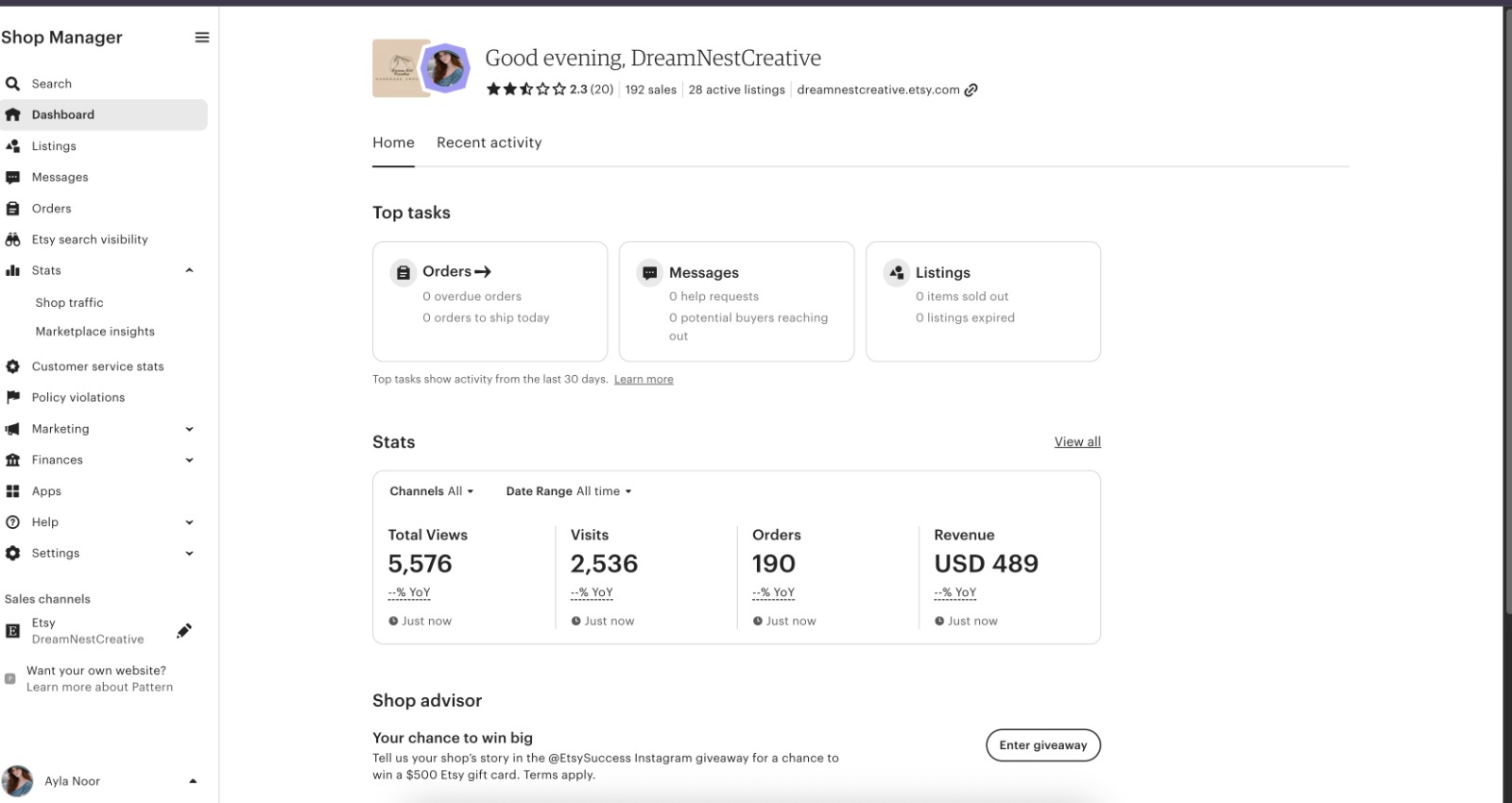Screen dimensions: 1512x803
Task: Click the Orders clipboard icon in sidebar
Action: tap(12, 208)
